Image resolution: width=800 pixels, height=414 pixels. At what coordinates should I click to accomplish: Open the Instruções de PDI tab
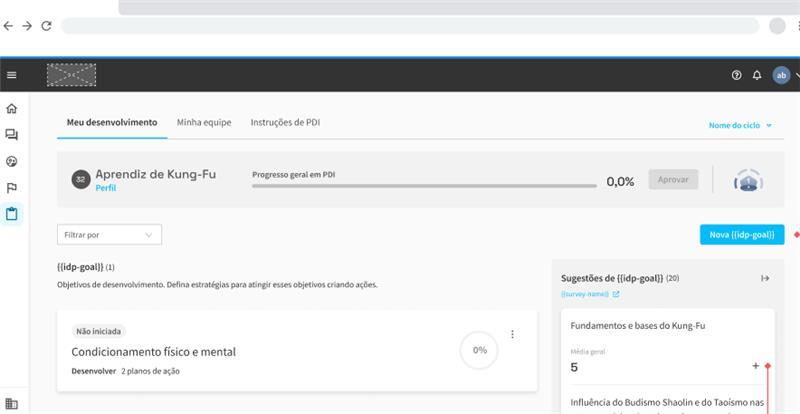[x=285, y=122]
